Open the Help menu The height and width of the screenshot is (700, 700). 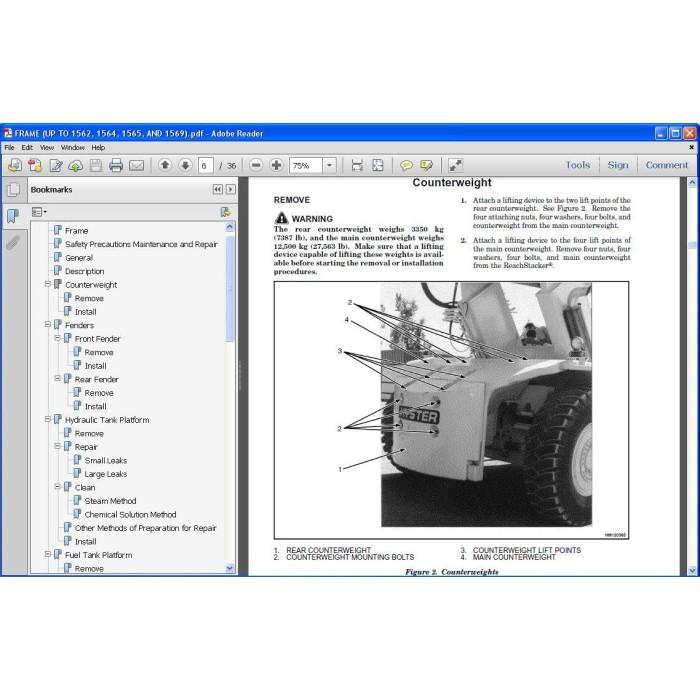pyautogui.click(x=98, y=148)
